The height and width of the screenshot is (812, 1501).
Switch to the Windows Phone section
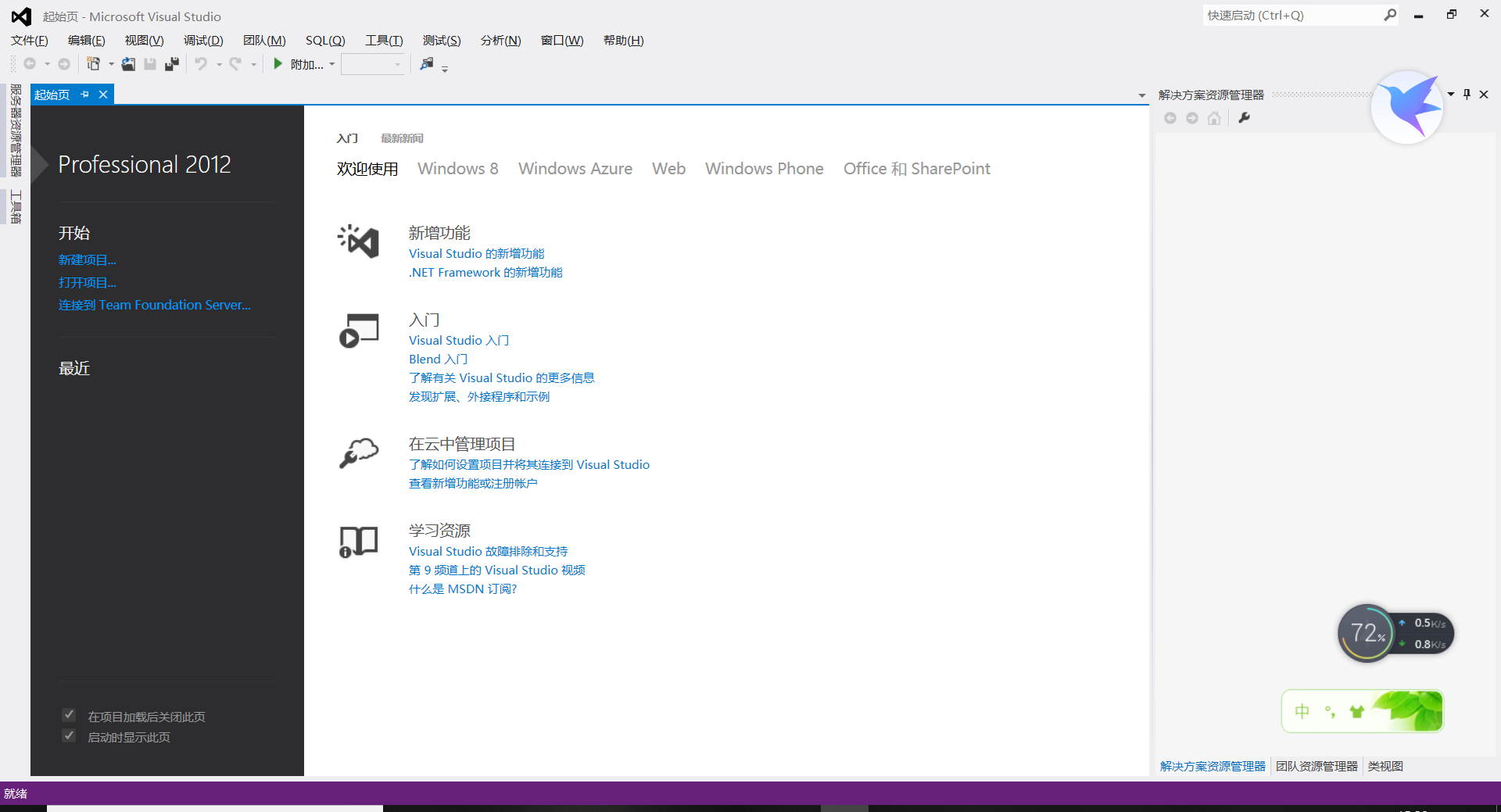[764, 168]
